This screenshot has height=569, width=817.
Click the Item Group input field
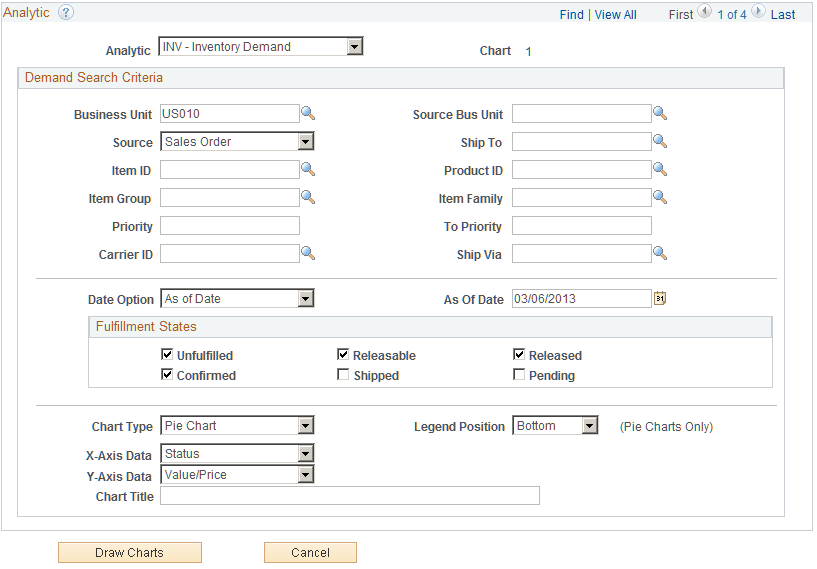coord(230,198)
